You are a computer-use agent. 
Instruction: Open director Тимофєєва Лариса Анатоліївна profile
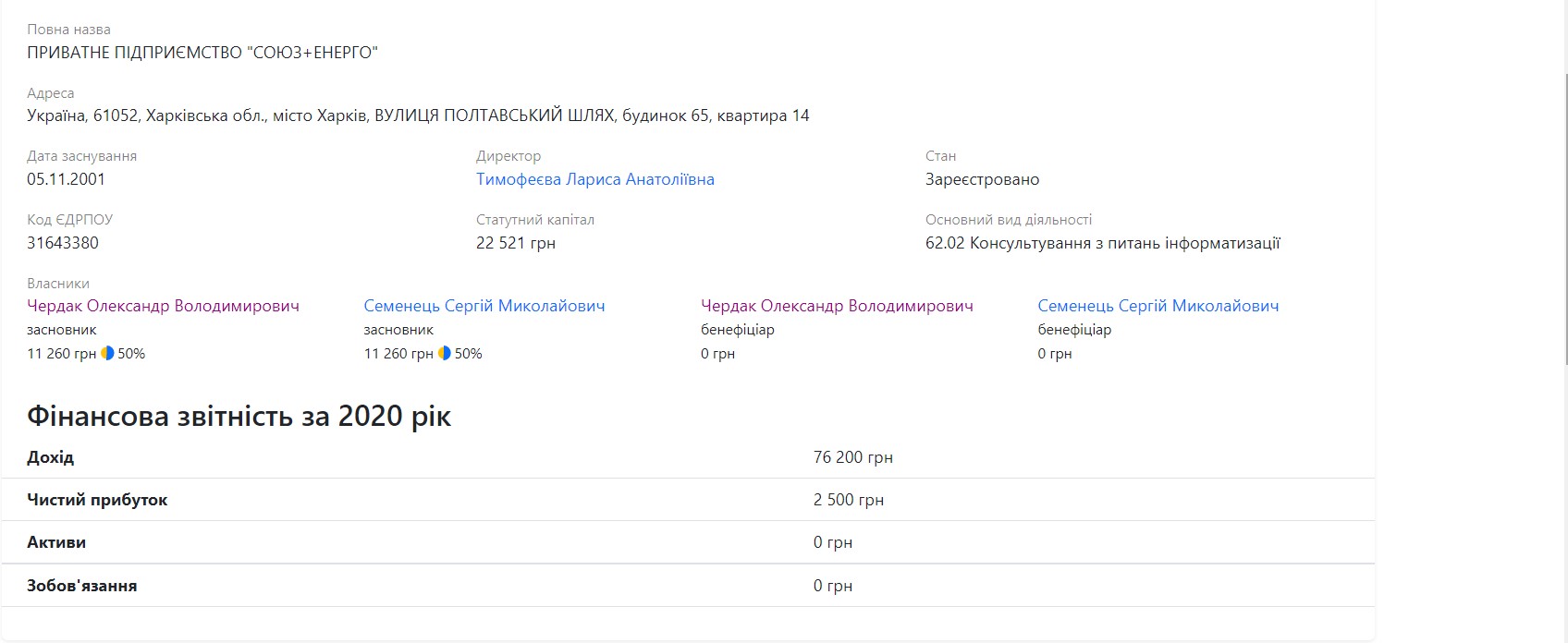[x=594, y=179]
